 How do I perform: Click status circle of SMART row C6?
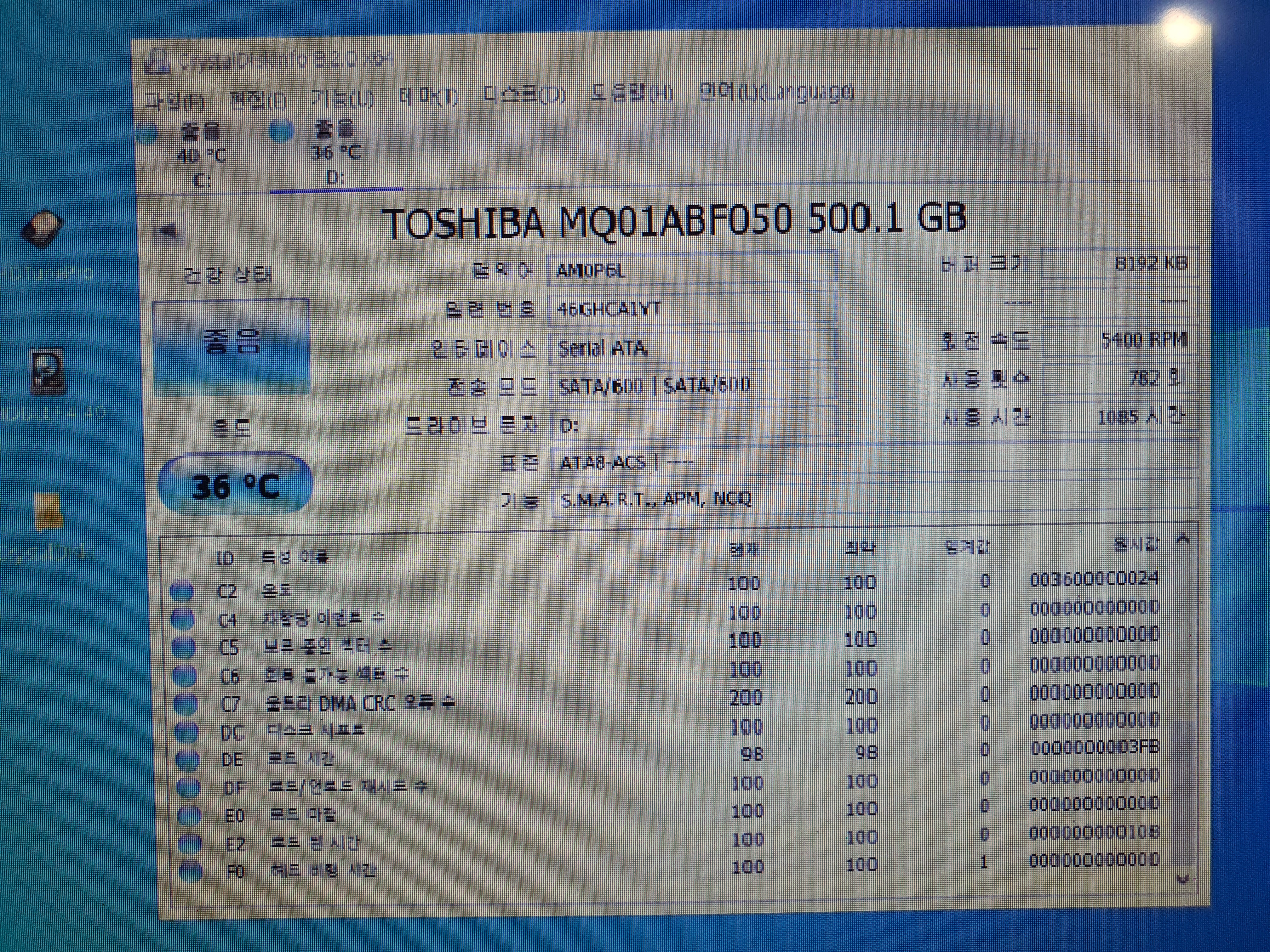pos(184,676)
